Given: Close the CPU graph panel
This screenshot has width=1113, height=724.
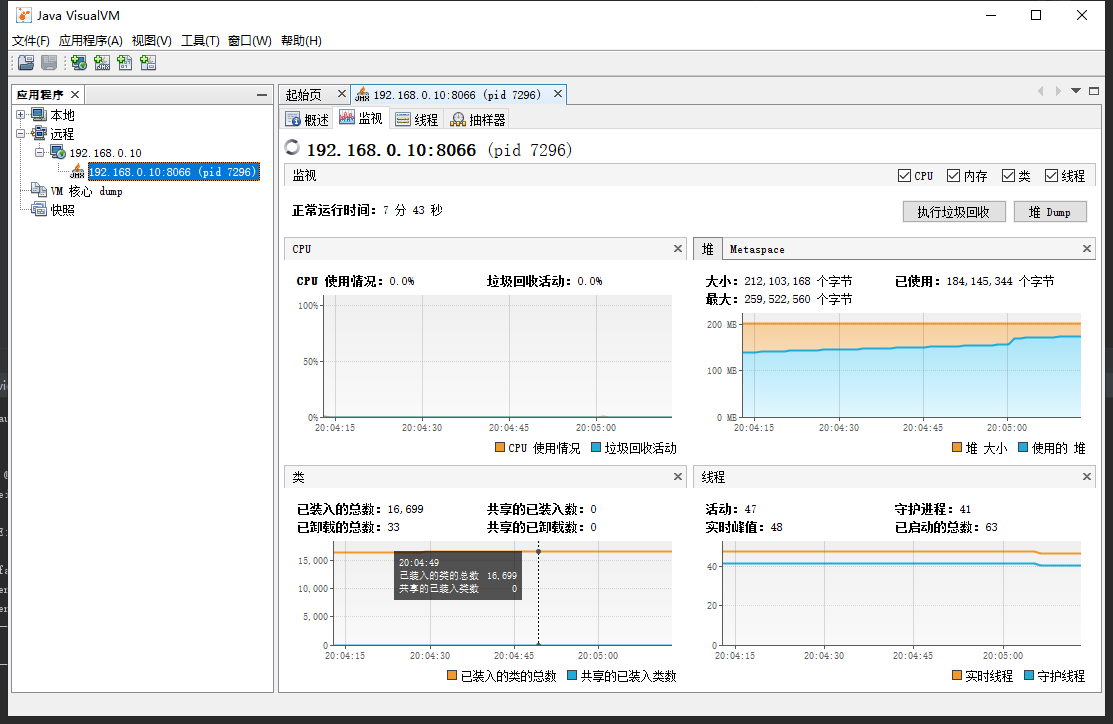Looking at the screenshot, I should coord(677,248).
